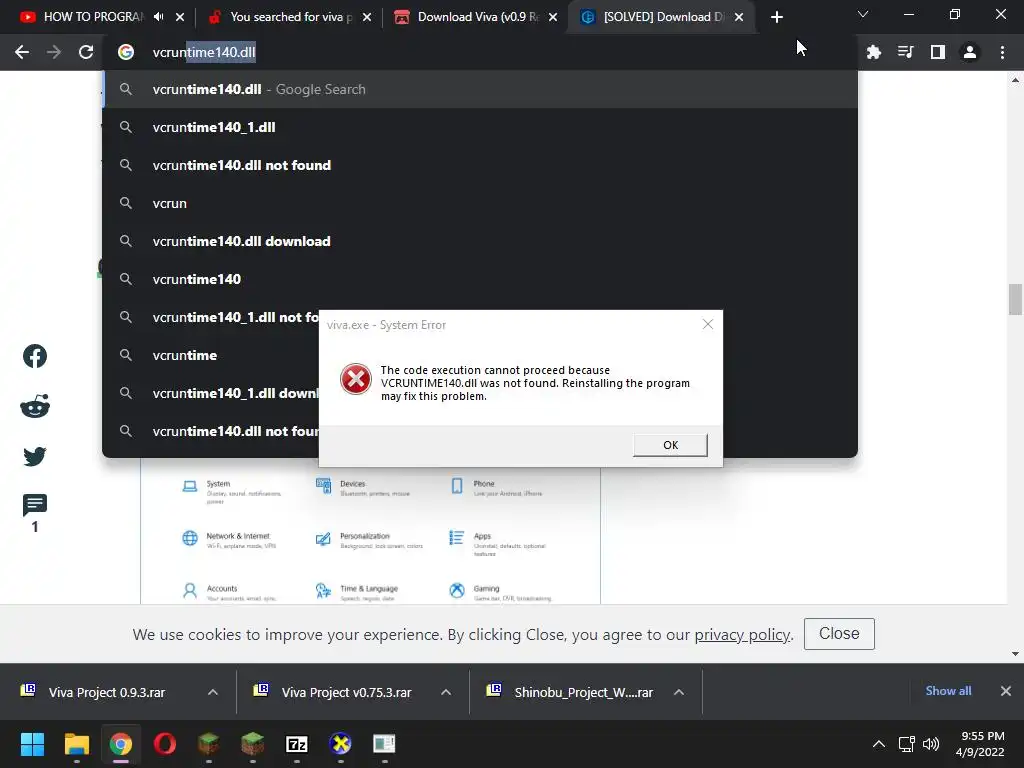This screenshot has height=768, width=1024.
Task: Show all downloads
Action: (948, 691)
